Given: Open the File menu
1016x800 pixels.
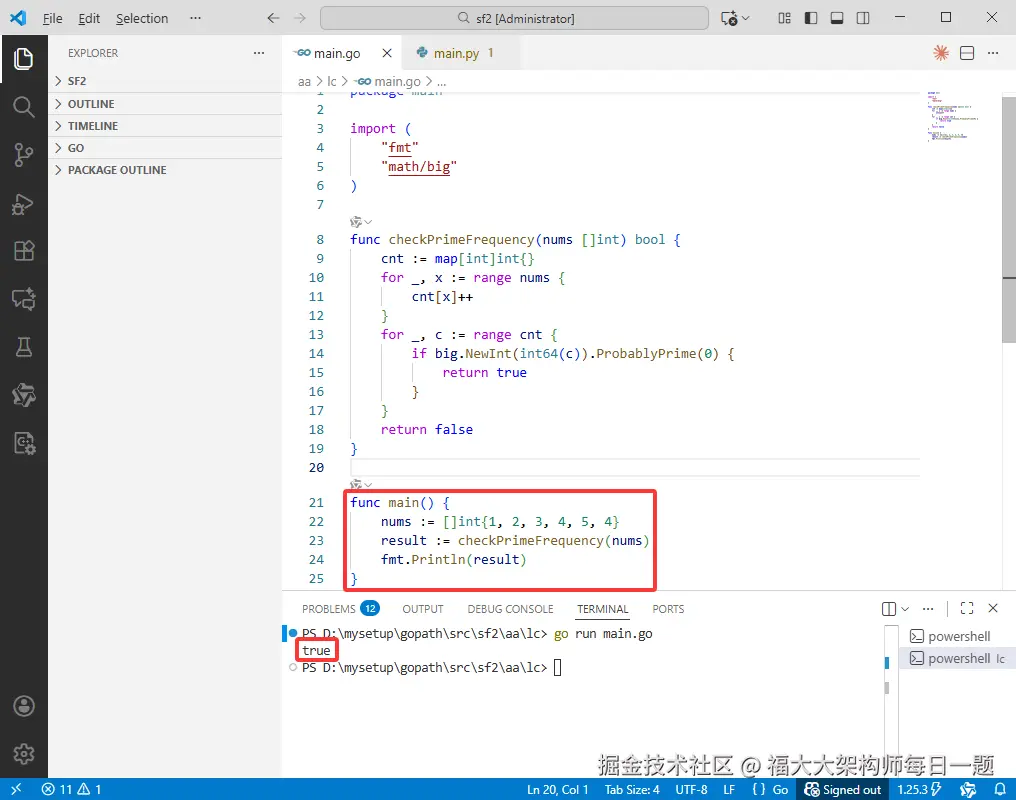Looking at the screenshot, I should tap(52, 18).
